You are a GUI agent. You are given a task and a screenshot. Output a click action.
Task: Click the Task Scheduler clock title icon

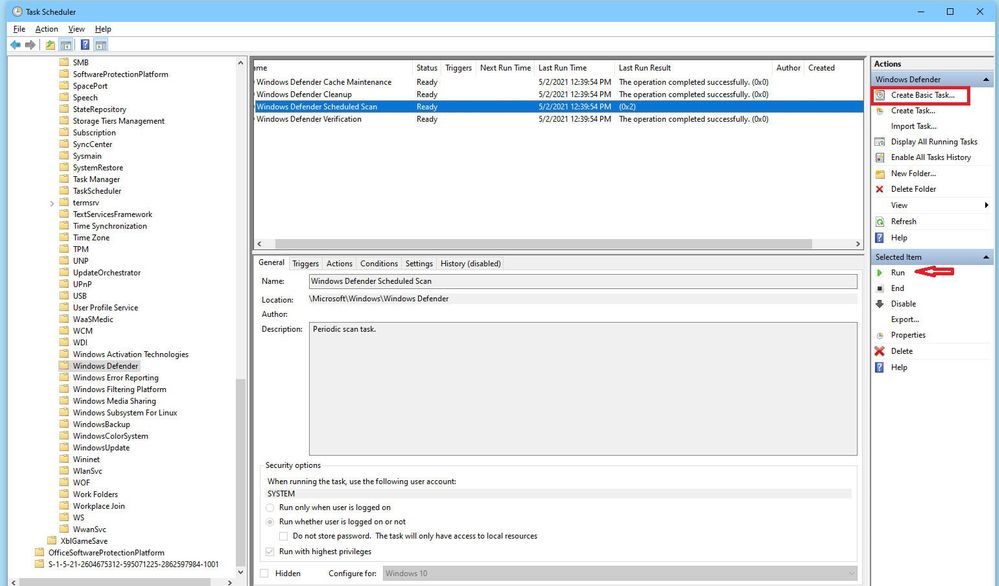pos(17,11)
